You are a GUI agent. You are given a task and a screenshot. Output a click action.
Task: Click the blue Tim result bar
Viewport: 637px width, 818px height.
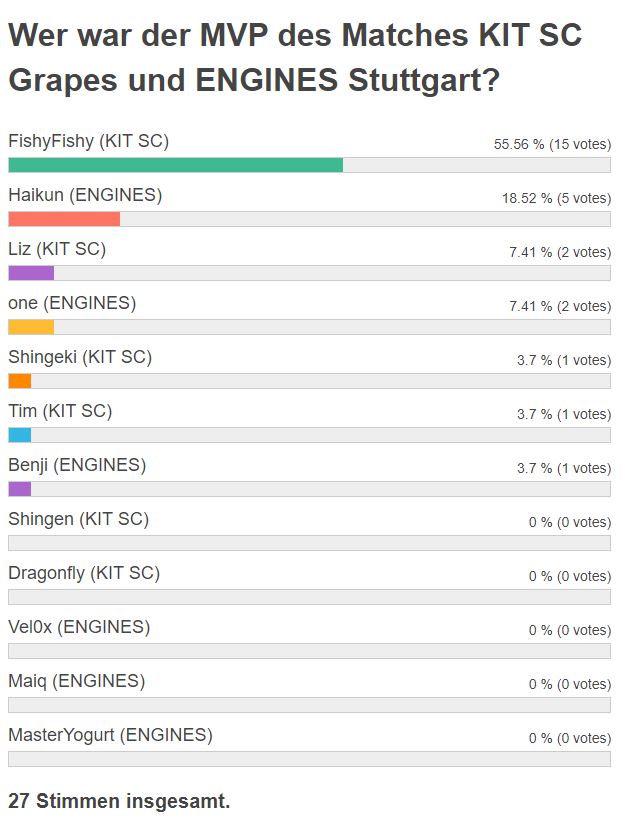[20, 435]
